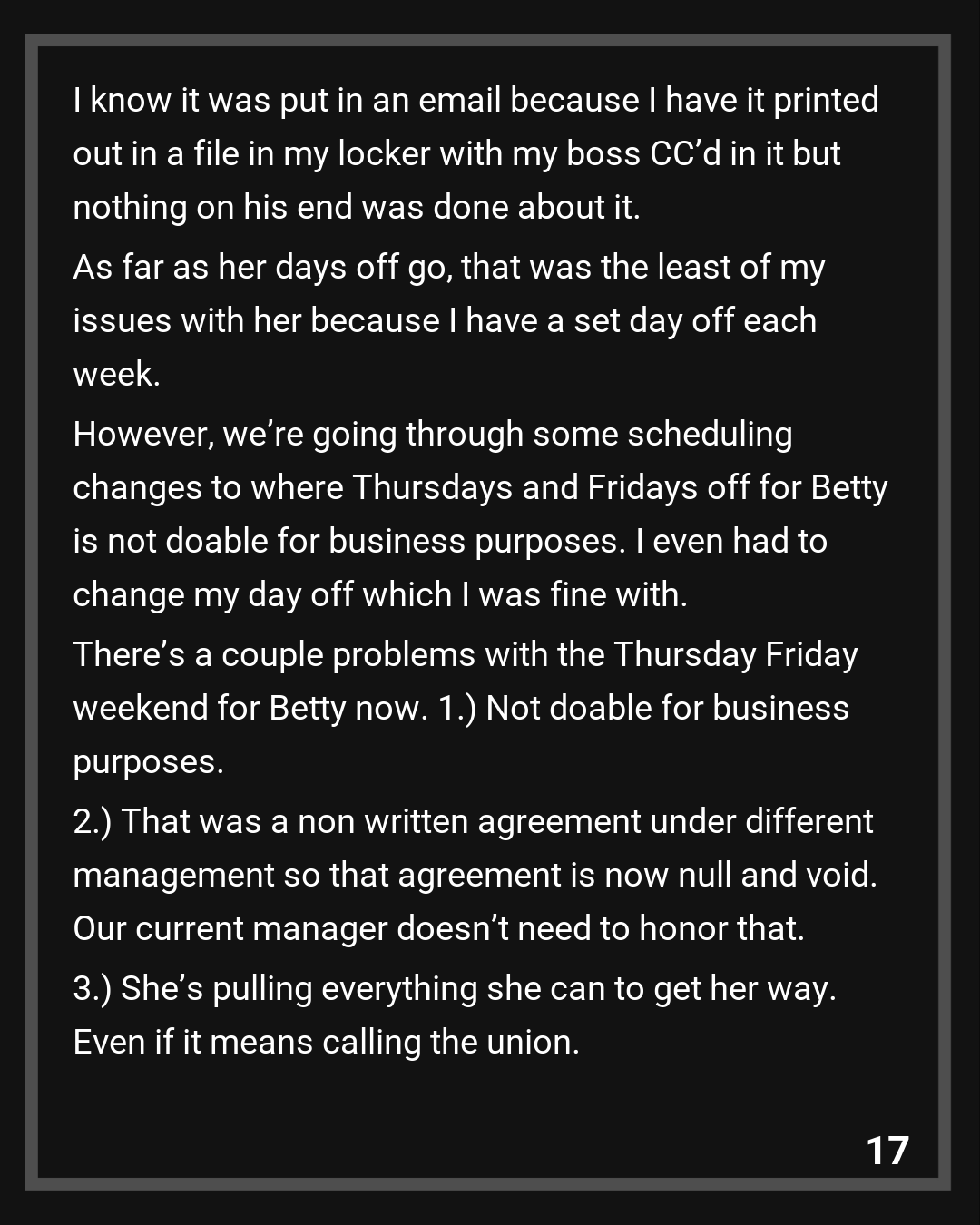Click the phrase 'null and void.'
980x1225 pixels.
777,875
